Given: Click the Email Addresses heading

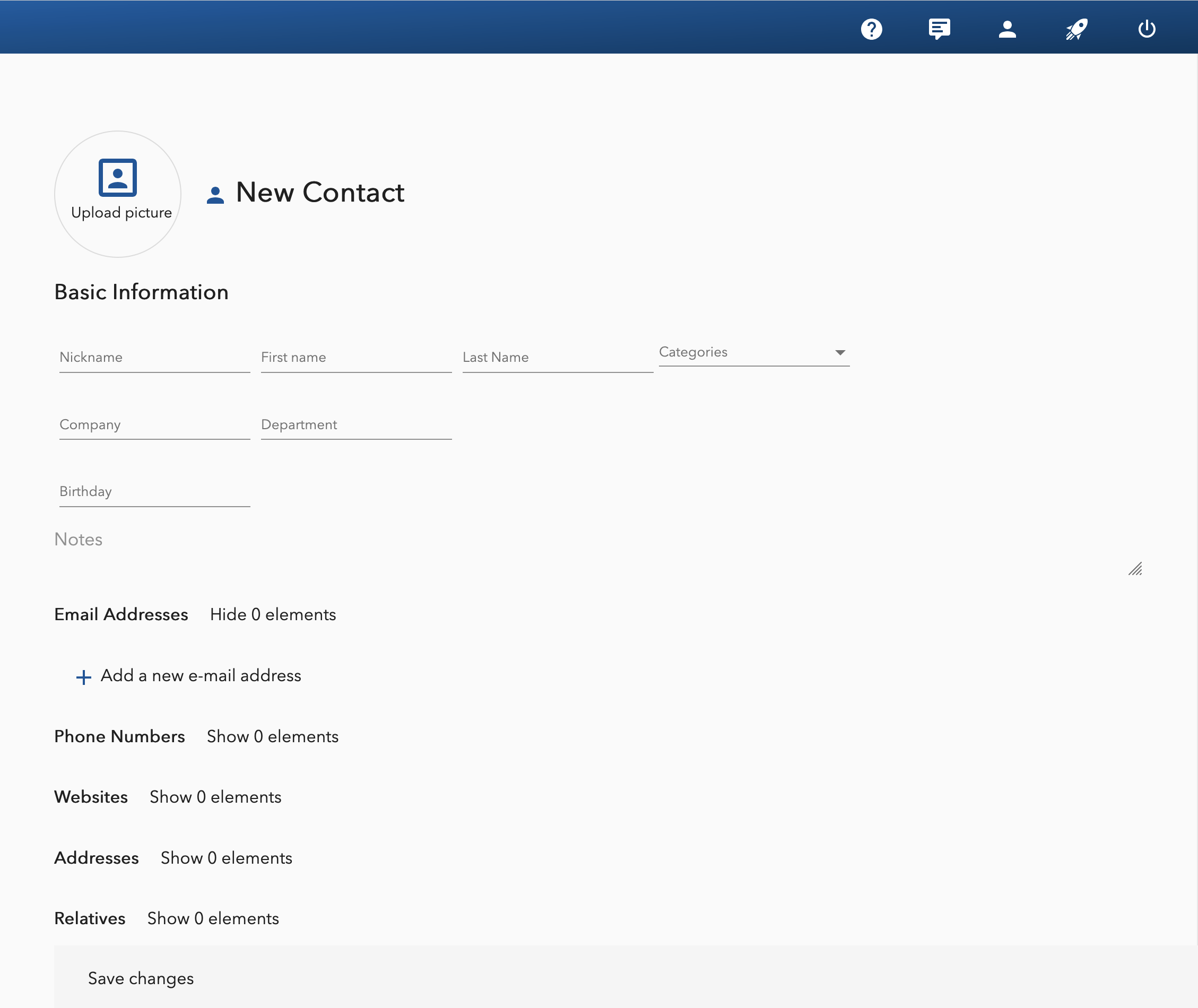Looking at the screenshot, I should (121, 615).
